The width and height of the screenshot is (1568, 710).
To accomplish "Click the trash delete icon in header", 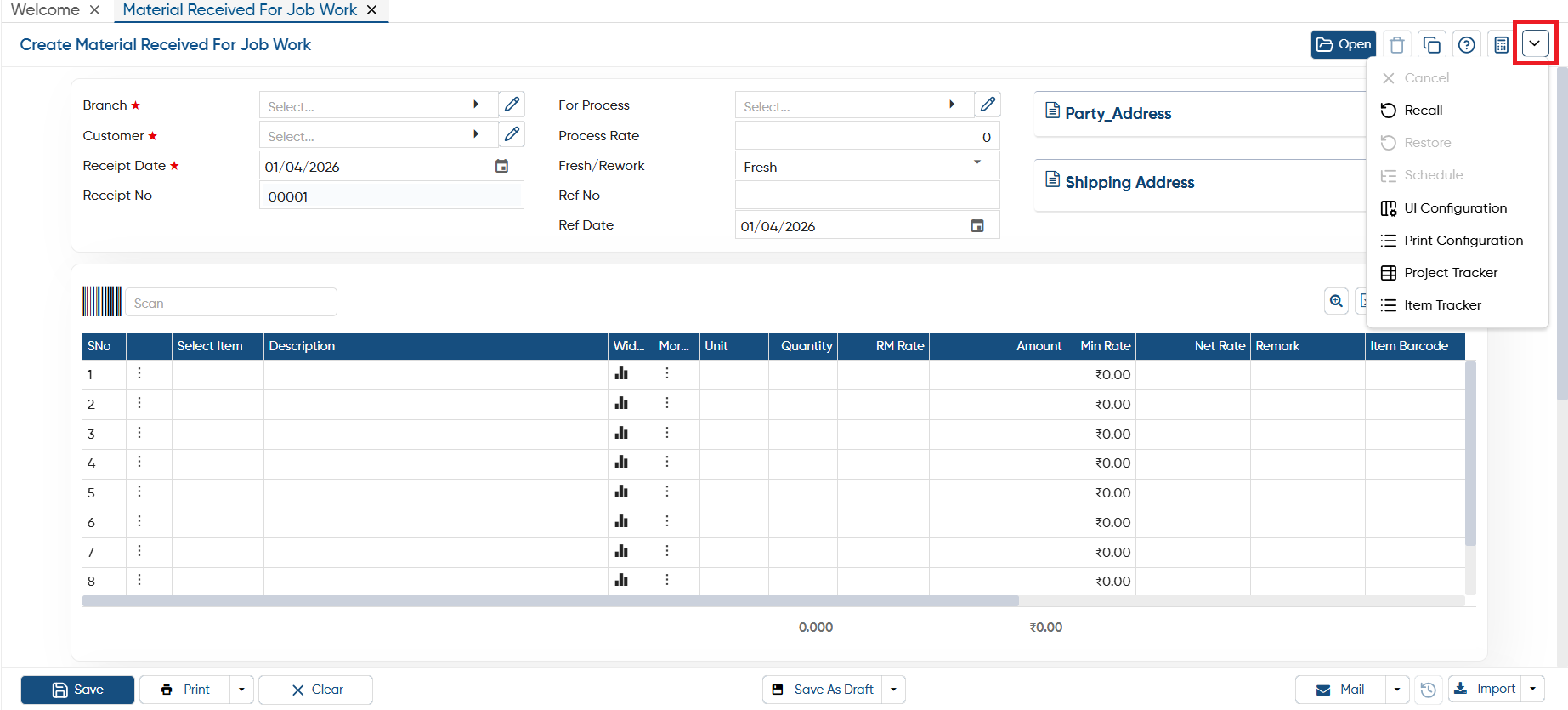I will tap(1396, 44).
